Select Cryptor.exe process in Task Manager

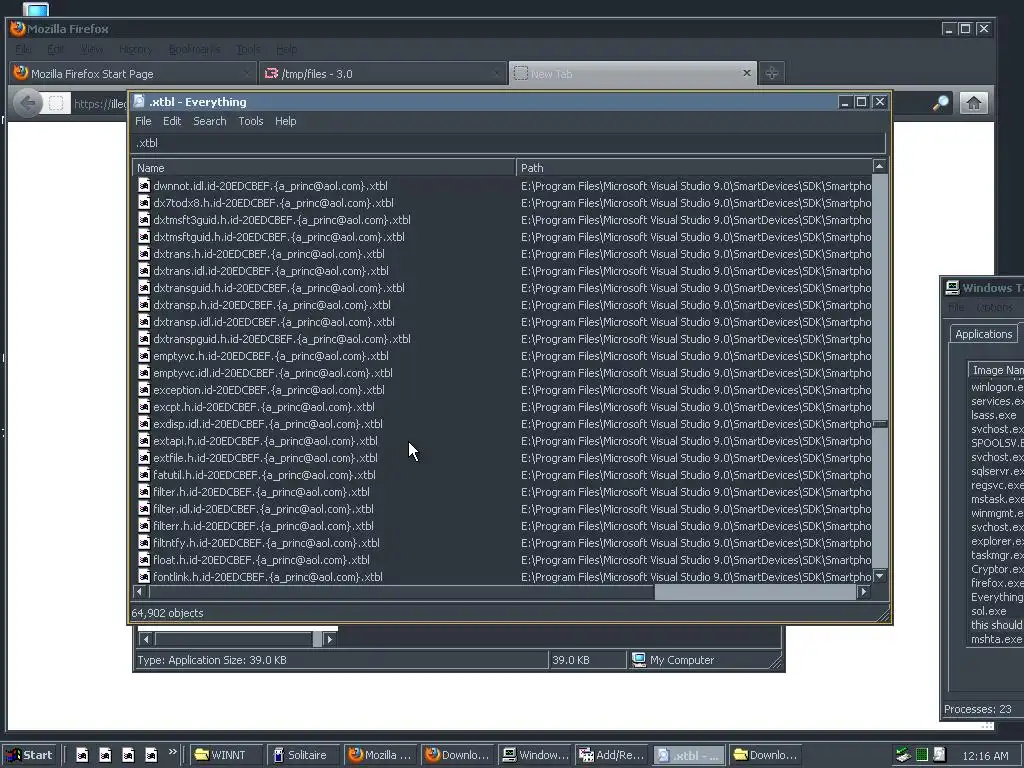(997, 569)
